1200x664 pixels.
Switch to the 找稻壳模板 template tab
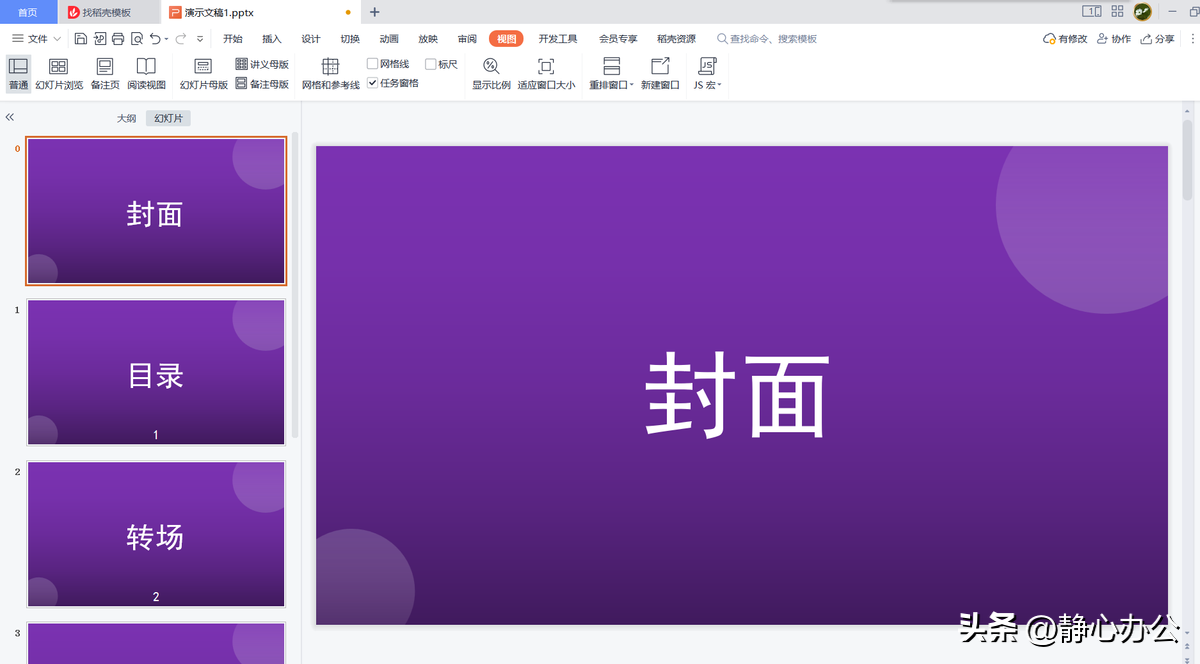tap(108, 12)
